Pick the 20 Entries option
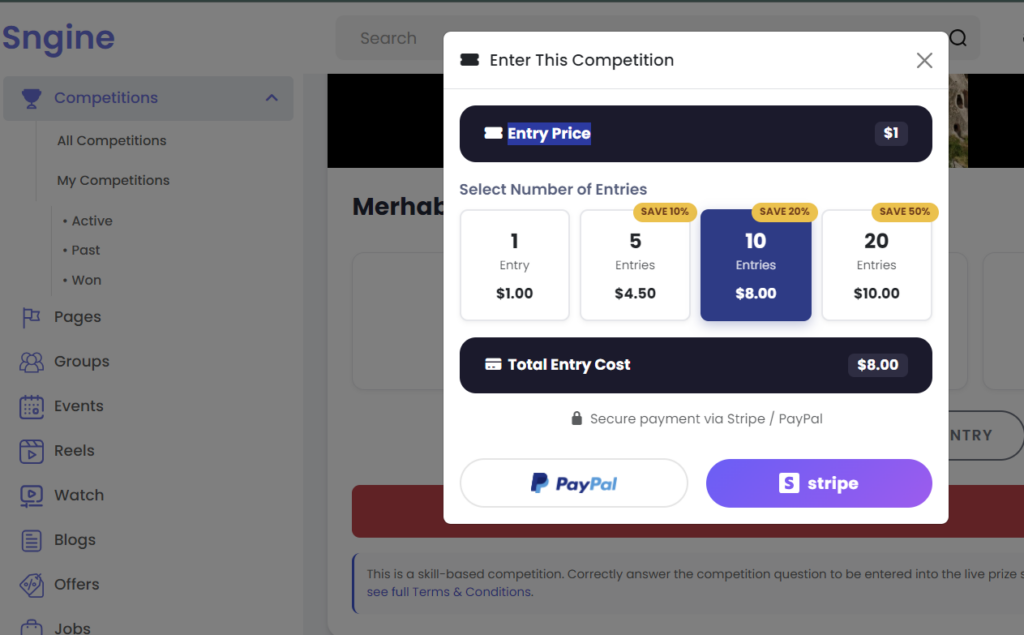Screen dimensions: 1024x635 click(x=876, y=265)
